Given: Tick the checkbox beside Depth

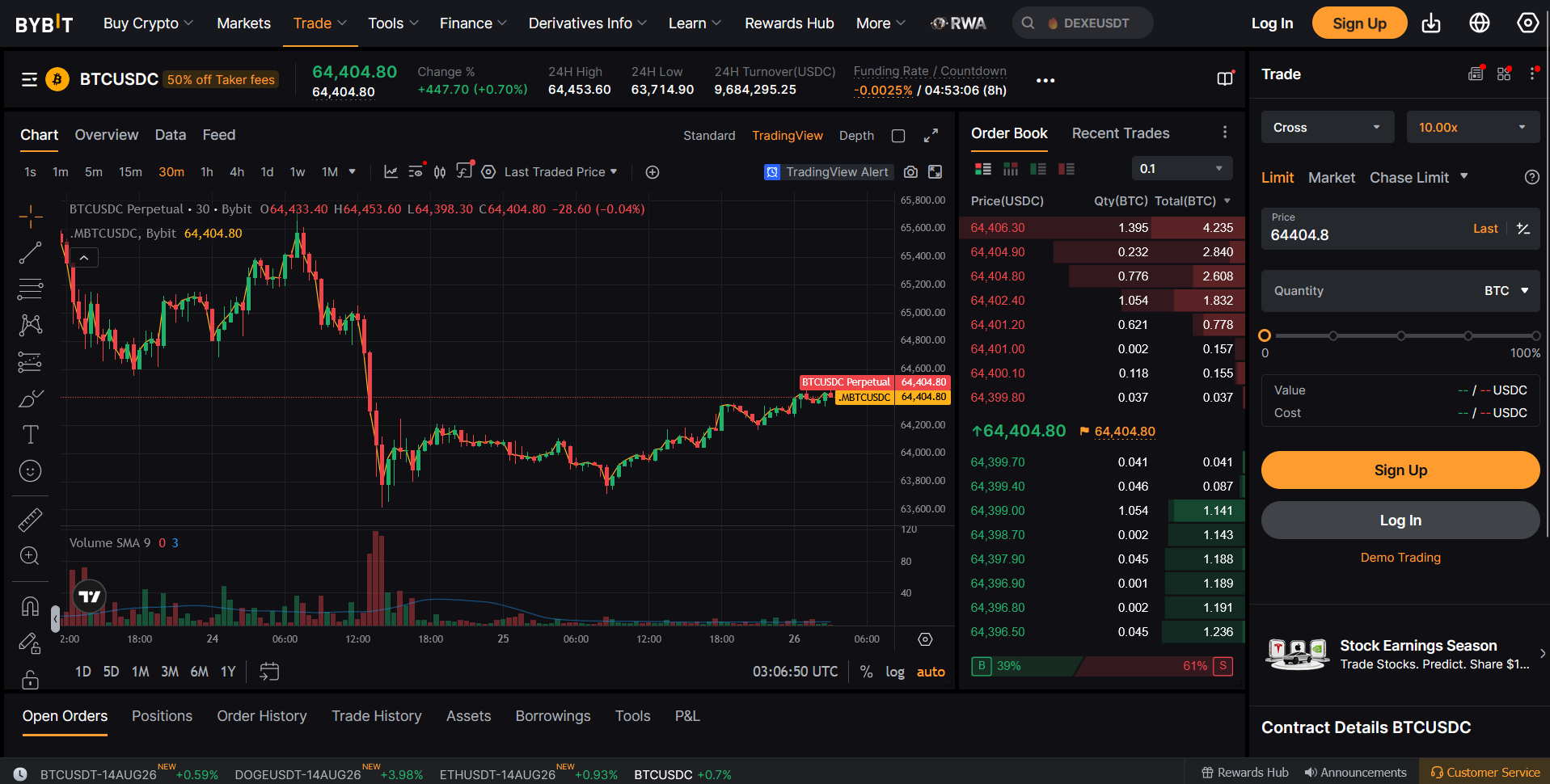Looking at the screenshot, I should pos(898,136).
